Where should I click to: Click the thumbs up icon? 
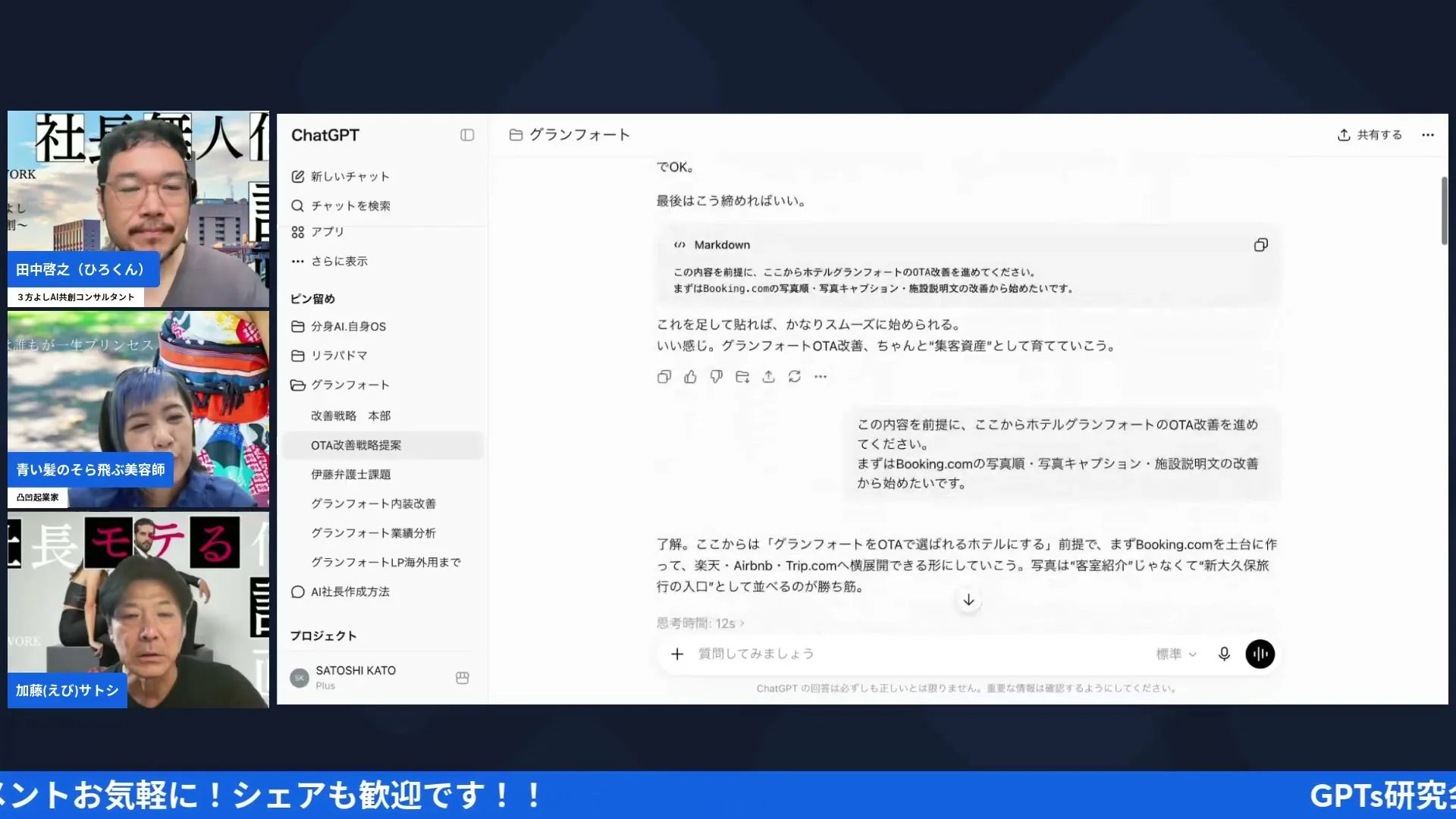[x=690, y=377]
